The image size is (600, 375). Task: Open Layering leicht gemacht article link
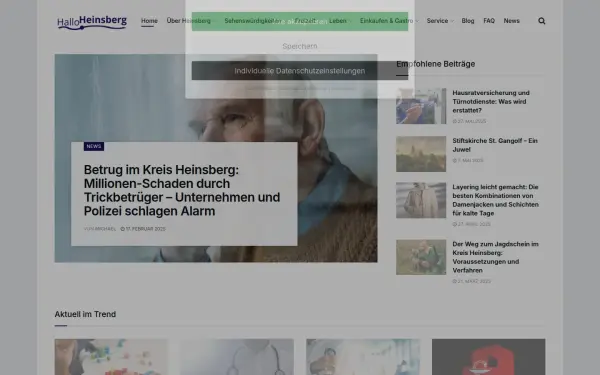(x=496, y=200)
